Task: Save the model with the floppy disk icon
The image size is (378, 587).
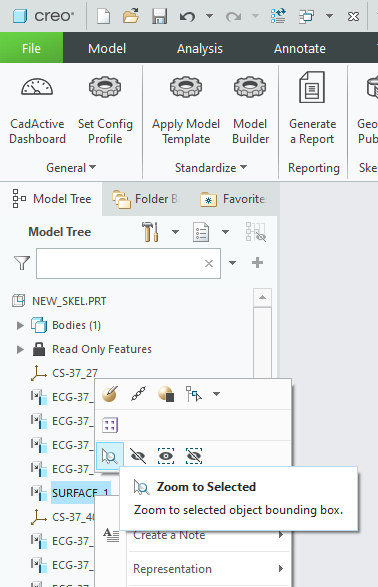Action: [159, 16]
